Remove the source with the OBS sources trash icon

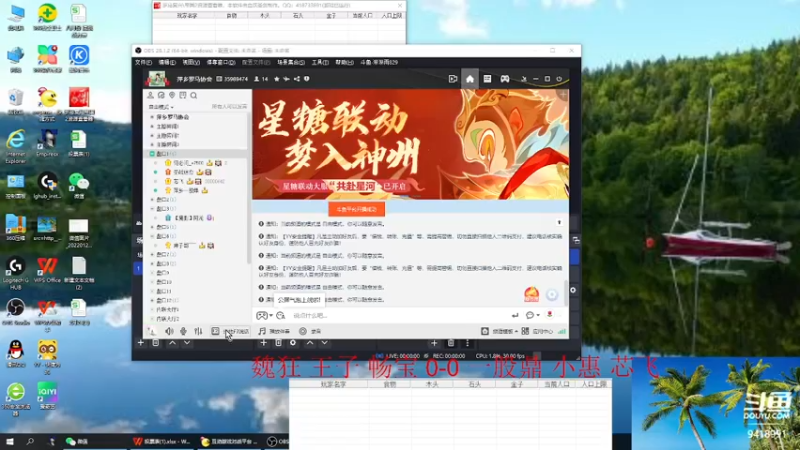click(278, 343)
